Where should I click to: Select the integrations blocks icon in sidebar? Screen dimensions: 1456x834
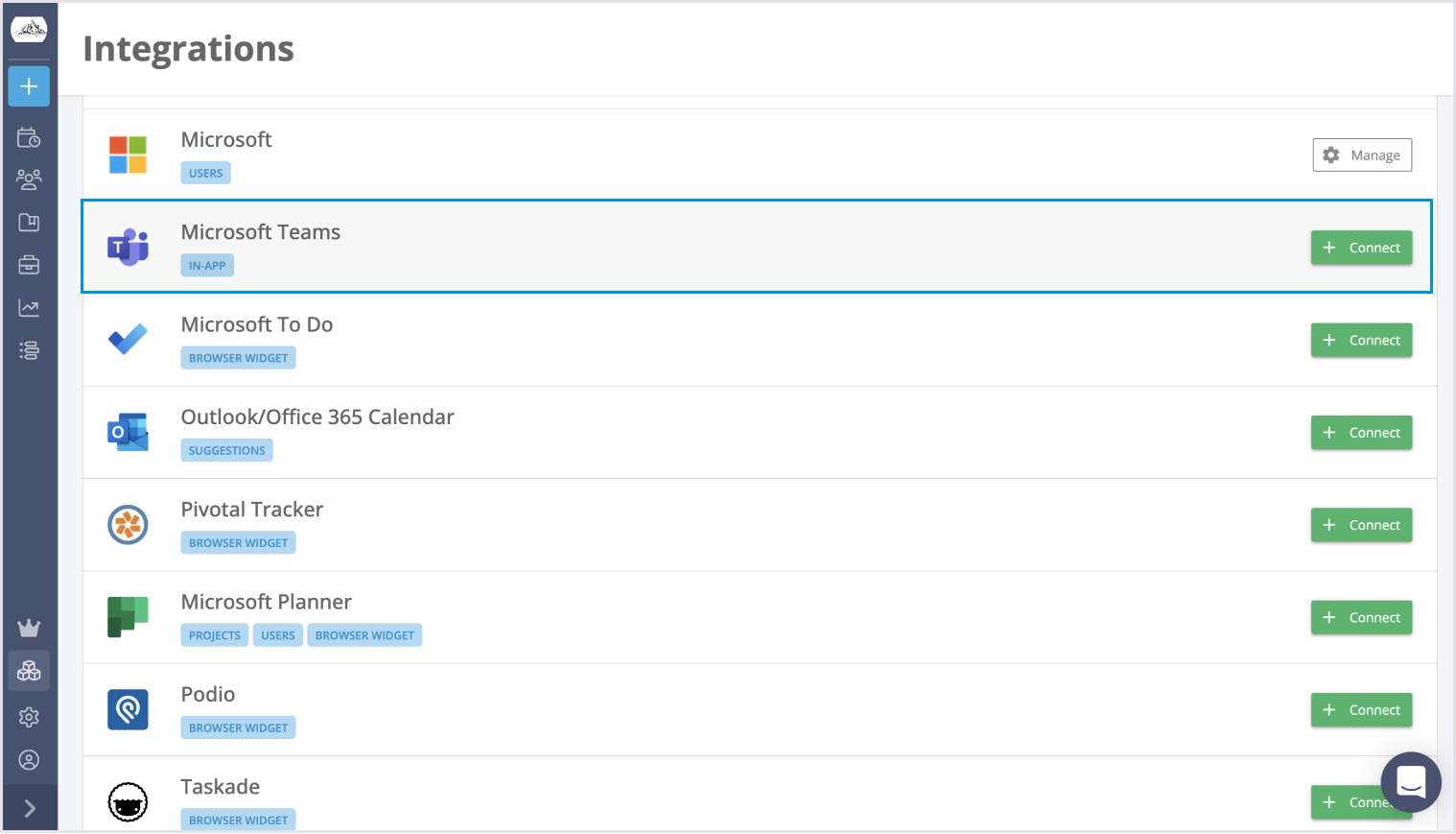pyautogui.click(x=29, y=670)
